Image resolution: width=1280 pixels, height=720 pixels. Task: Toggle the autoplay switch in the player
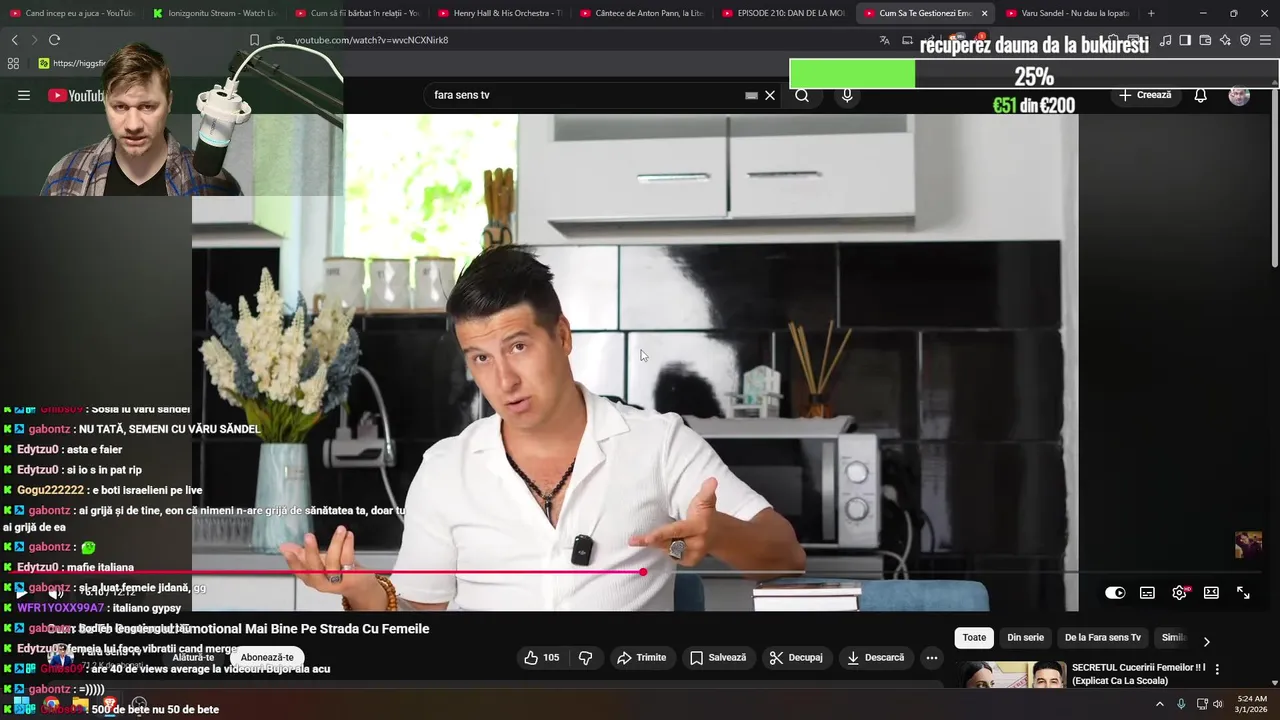tap(1115, 592)
